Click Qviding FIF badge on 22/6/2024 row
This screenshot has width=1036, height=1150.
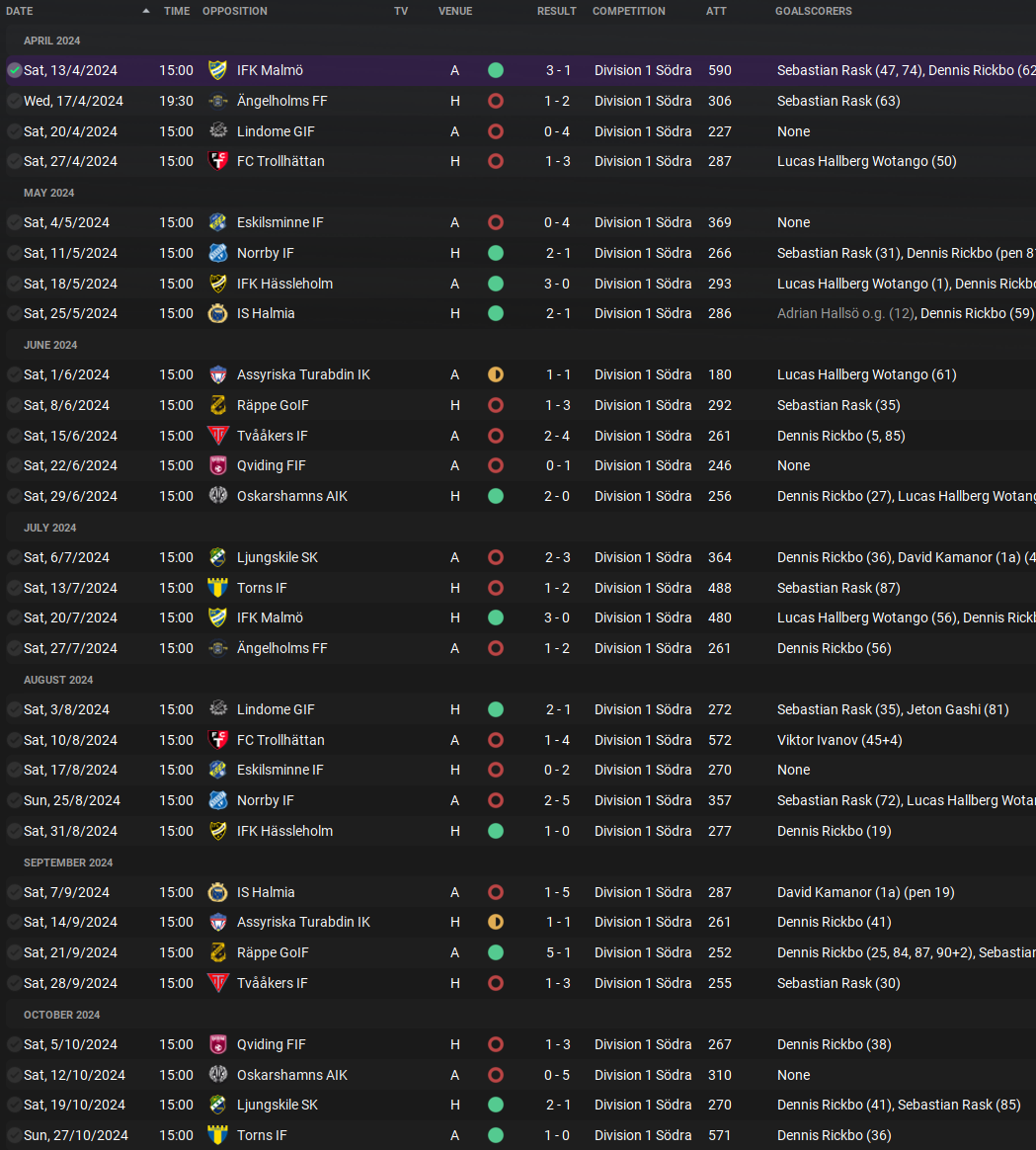click(x=218, y=465)
